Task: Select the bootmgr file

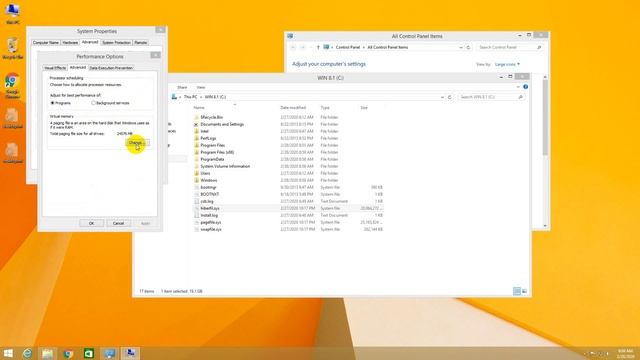Action: [208, 187]
